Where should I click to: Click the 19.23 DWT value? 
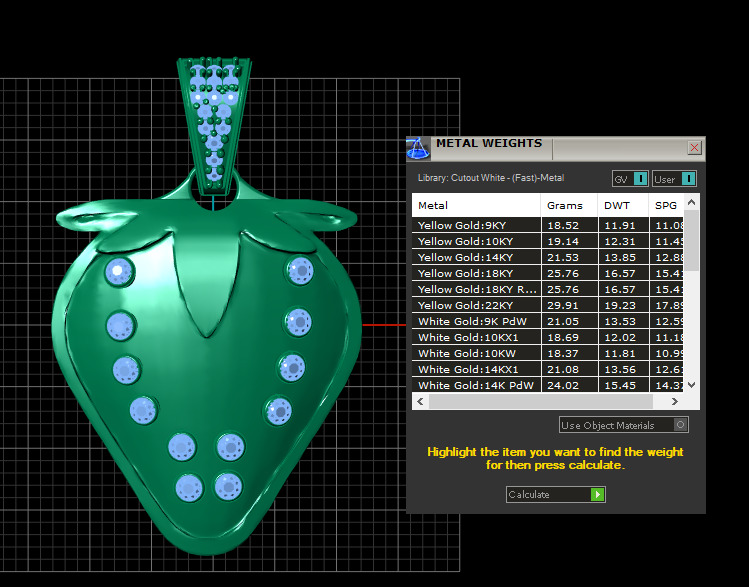(620, 305)
